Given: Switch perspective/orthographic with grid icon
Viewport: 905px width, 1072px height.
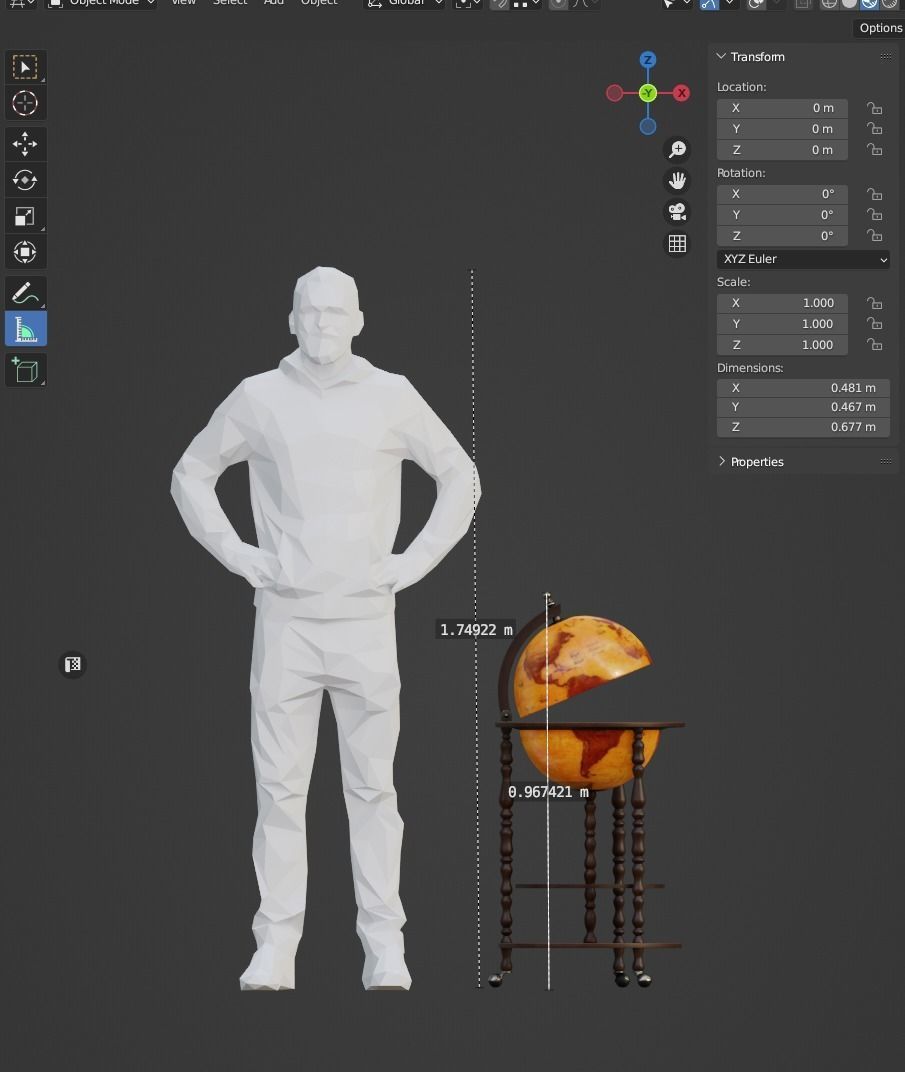Looking at the screenshot, I should pos(677,243).
